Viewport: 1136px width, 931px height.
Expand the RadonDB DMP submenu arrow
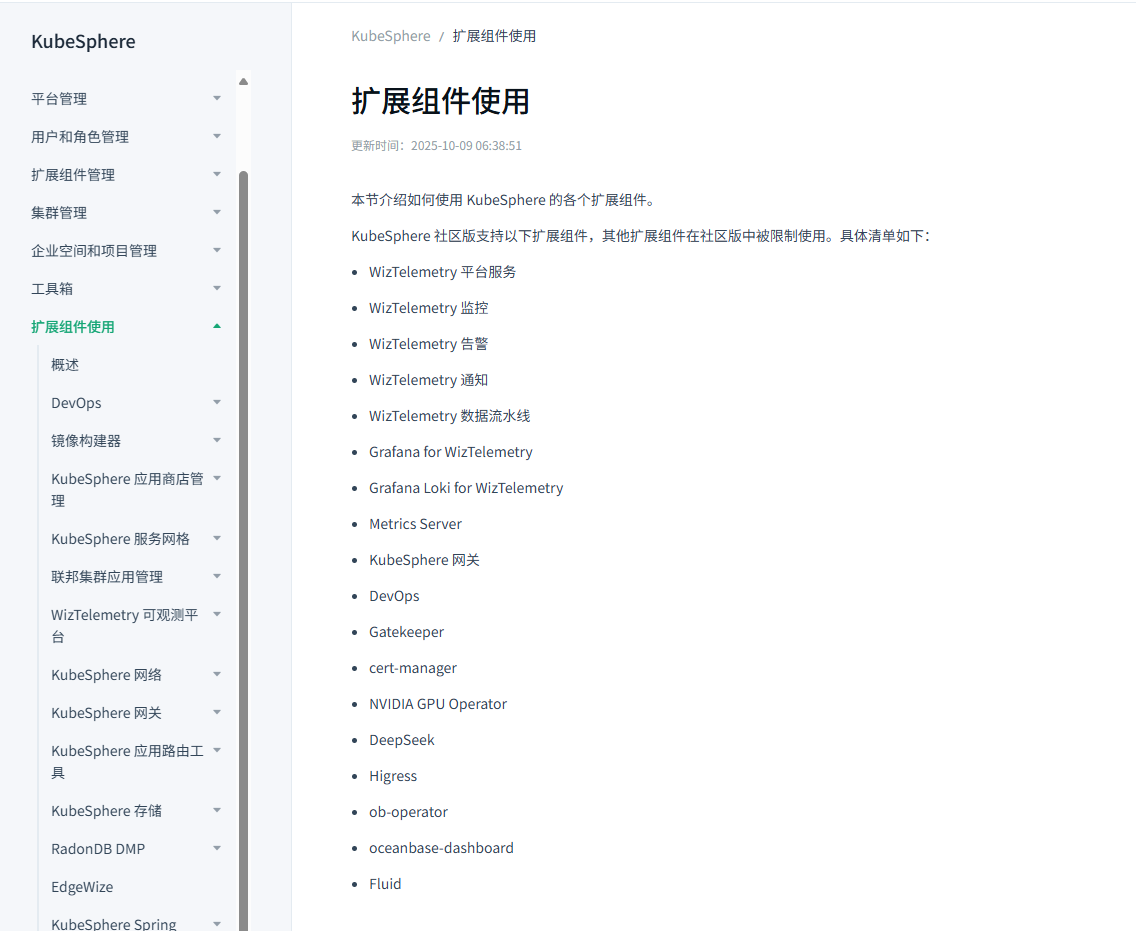pyautogui.click(x=217, y=848)
